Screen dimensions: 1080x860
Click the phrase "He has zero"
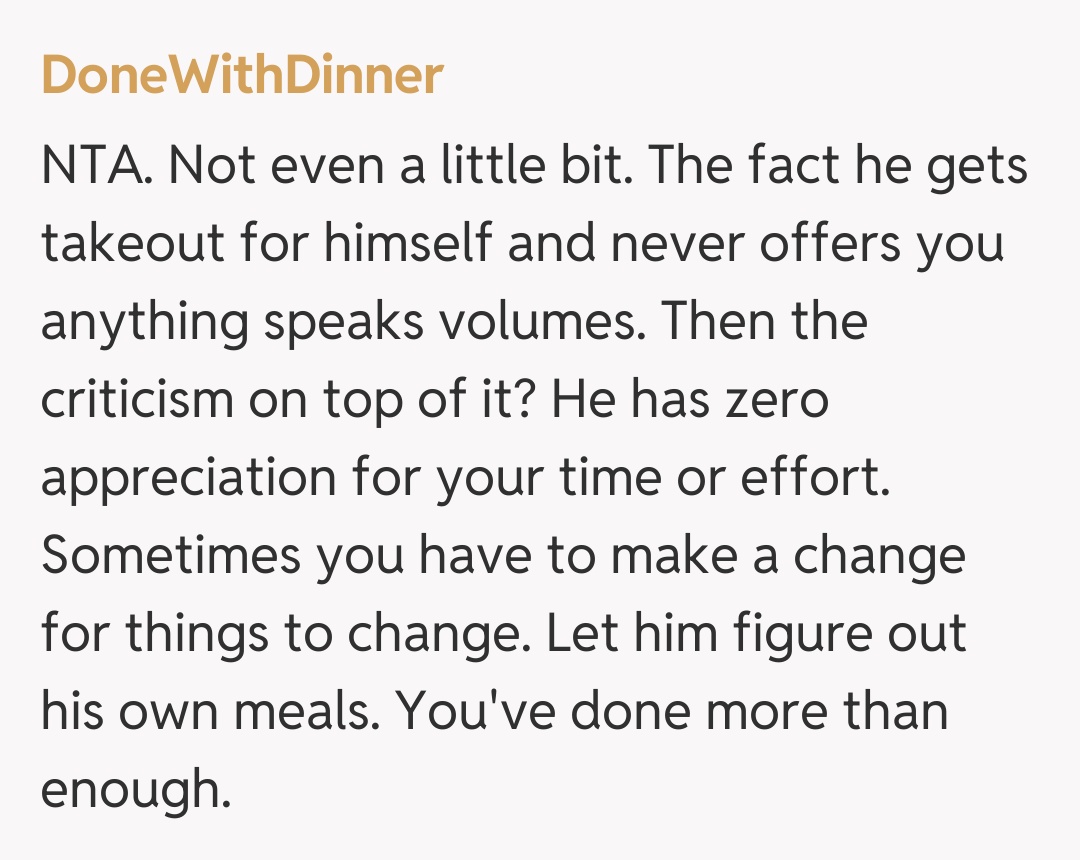[x=691, y=400]
